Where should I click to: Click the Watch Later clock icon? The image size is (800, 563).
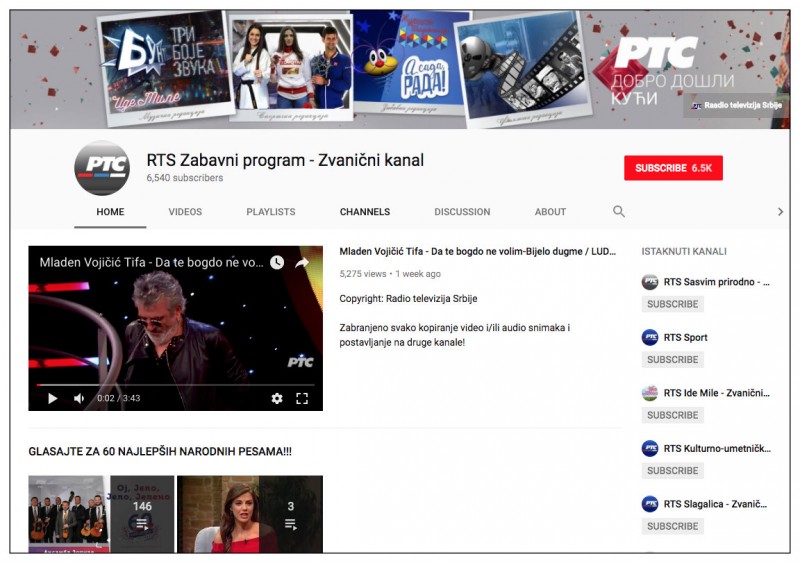pos(277,262)
